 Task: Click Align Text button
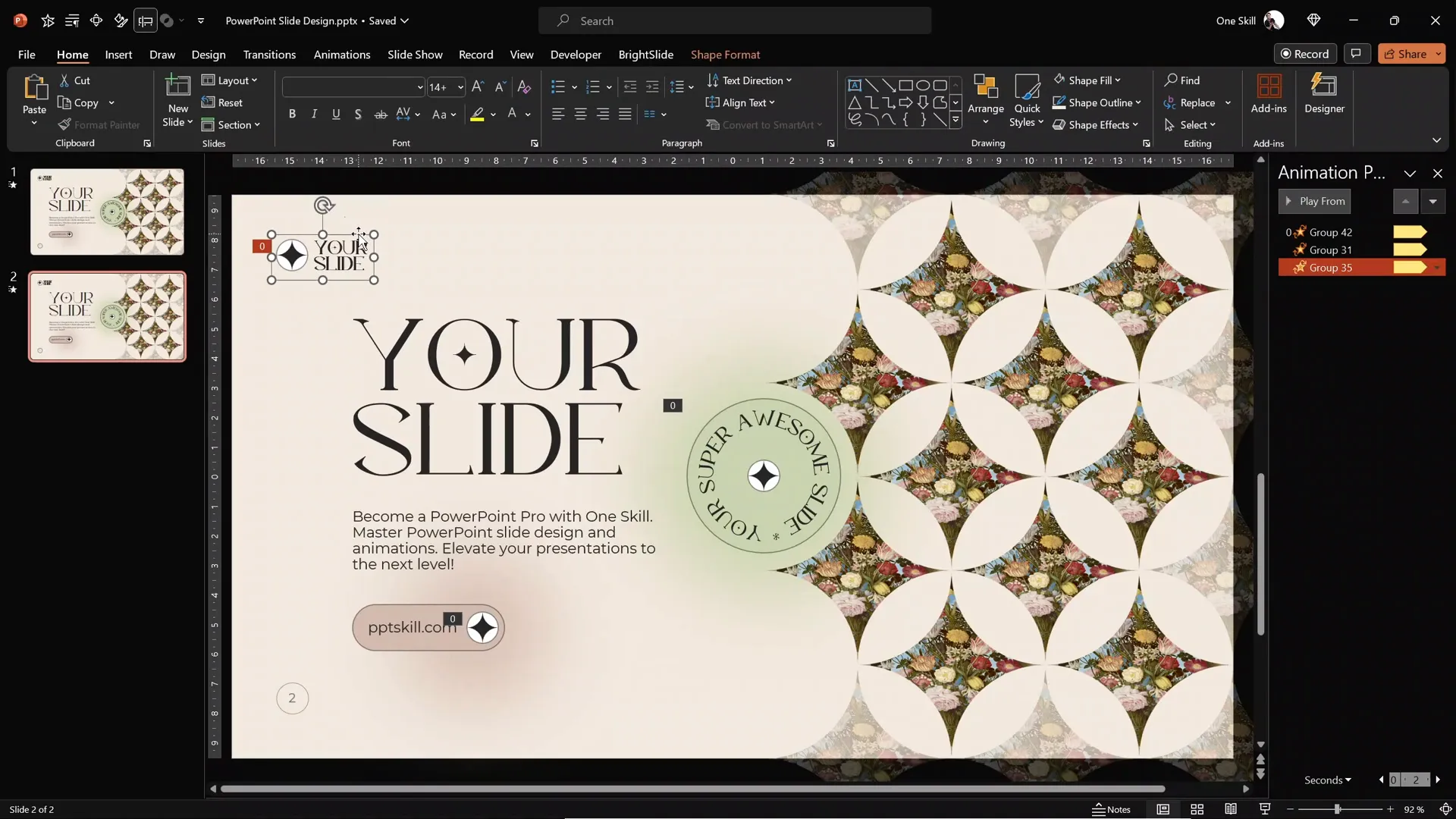point(740,102)
